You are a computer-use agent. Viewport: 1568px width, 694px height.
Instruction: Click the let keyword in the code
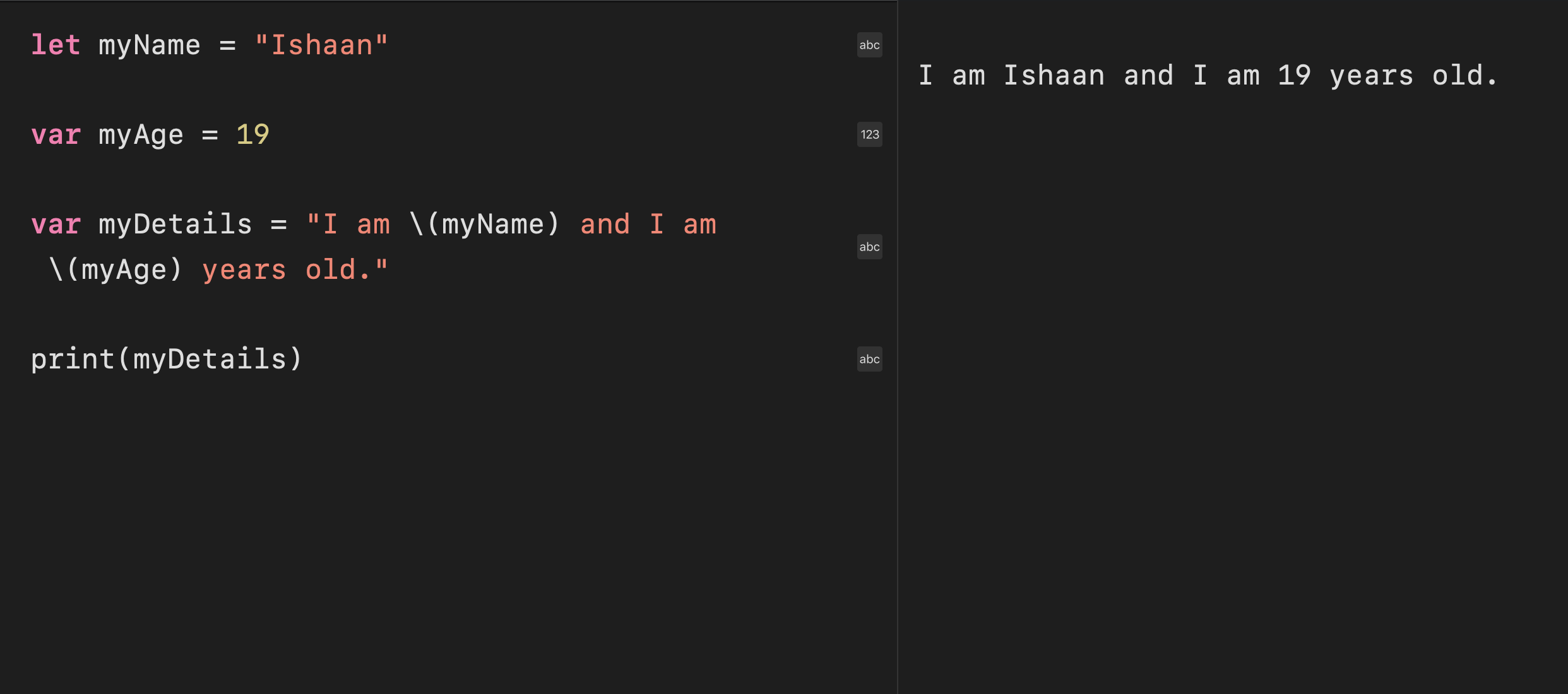point(56,45)
